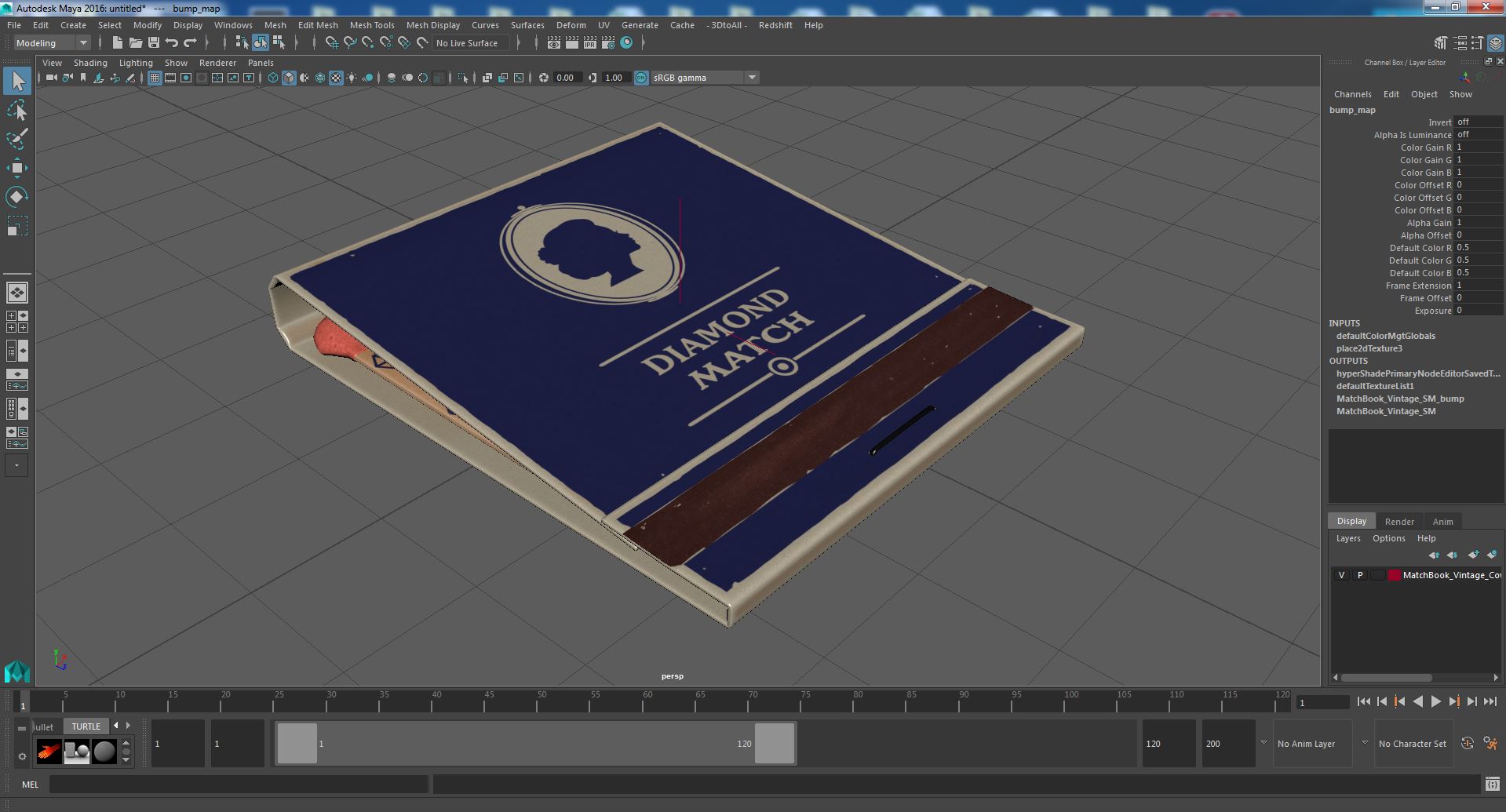The image size is (1506, 812).
Task: Open the sRGB gamma view transform dropdown
Action: point(705,78)
